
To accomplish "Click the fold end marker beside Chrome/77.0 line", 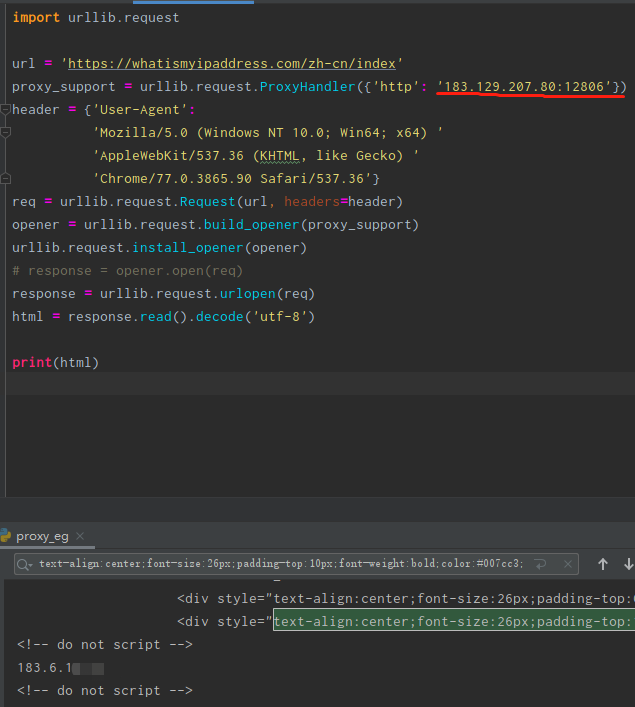I will [6, 178].
